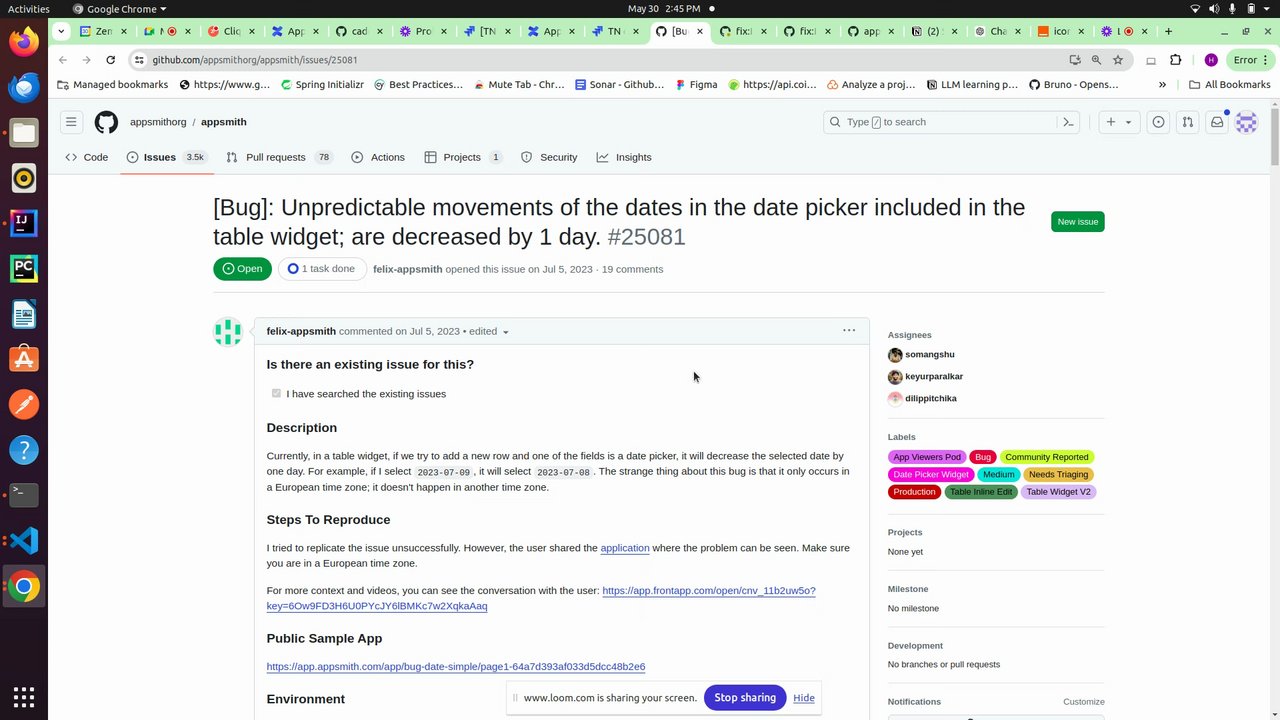
Task: Open the command palette icon in search bar
Action: pos(1068,122)
